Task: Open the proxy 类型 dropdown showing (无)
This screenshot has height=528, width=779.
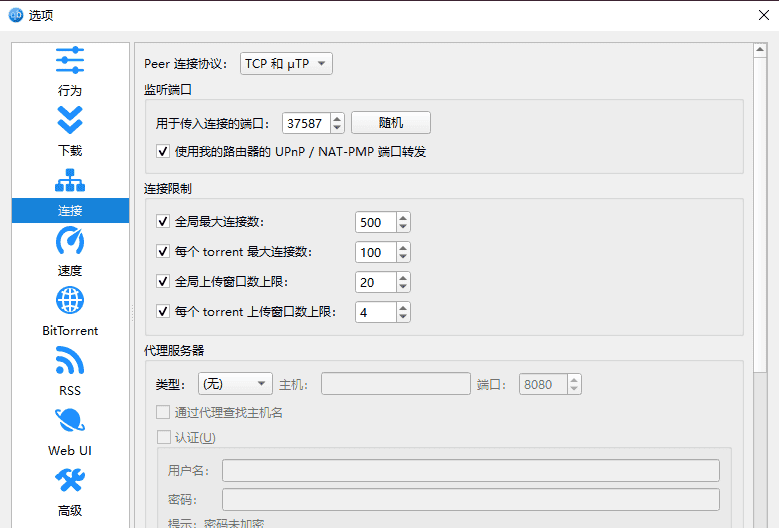Action: click(235, 383)
